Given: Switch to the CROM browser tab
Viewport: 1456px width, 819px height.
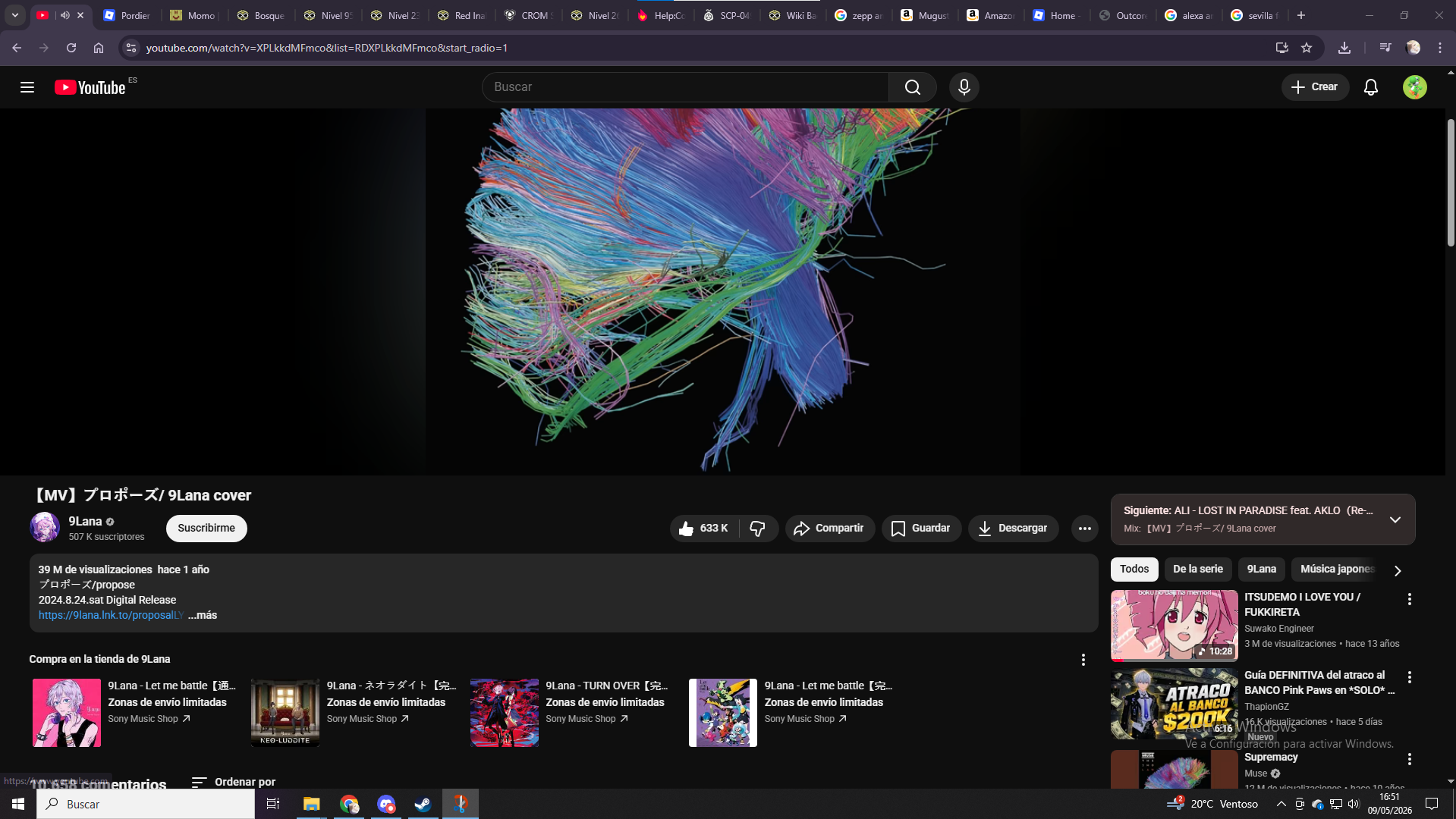Looking at the screenshot, I should (x=529, y=15).
